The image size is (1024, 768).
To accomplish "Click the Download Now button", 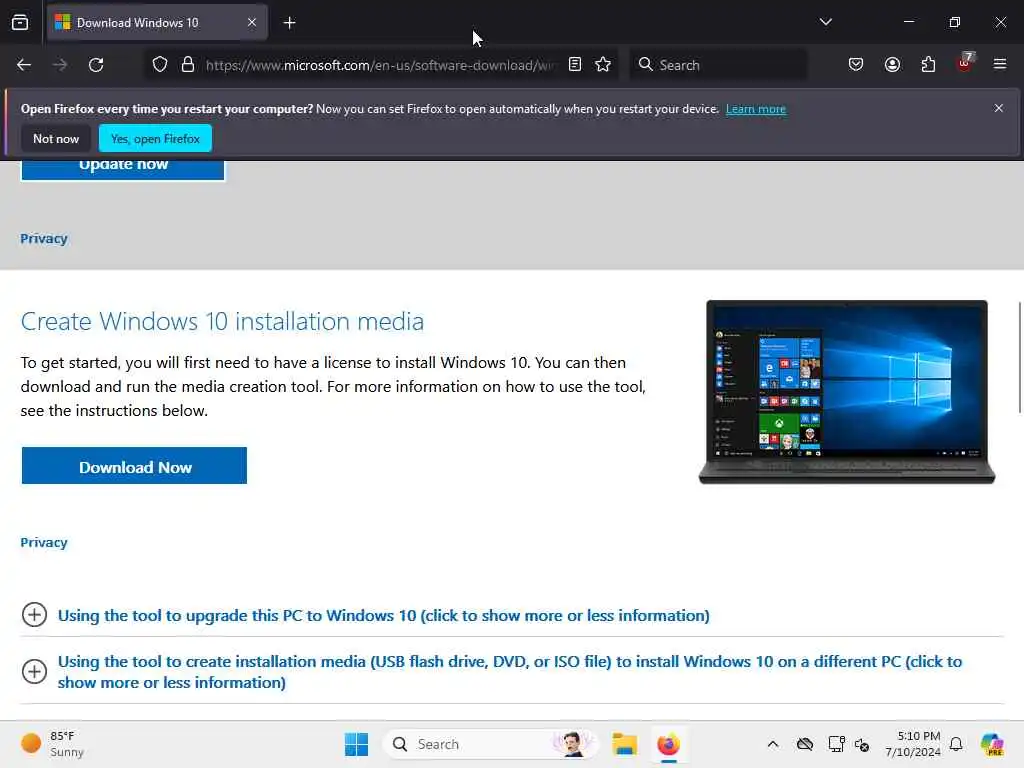I will 135,466.
